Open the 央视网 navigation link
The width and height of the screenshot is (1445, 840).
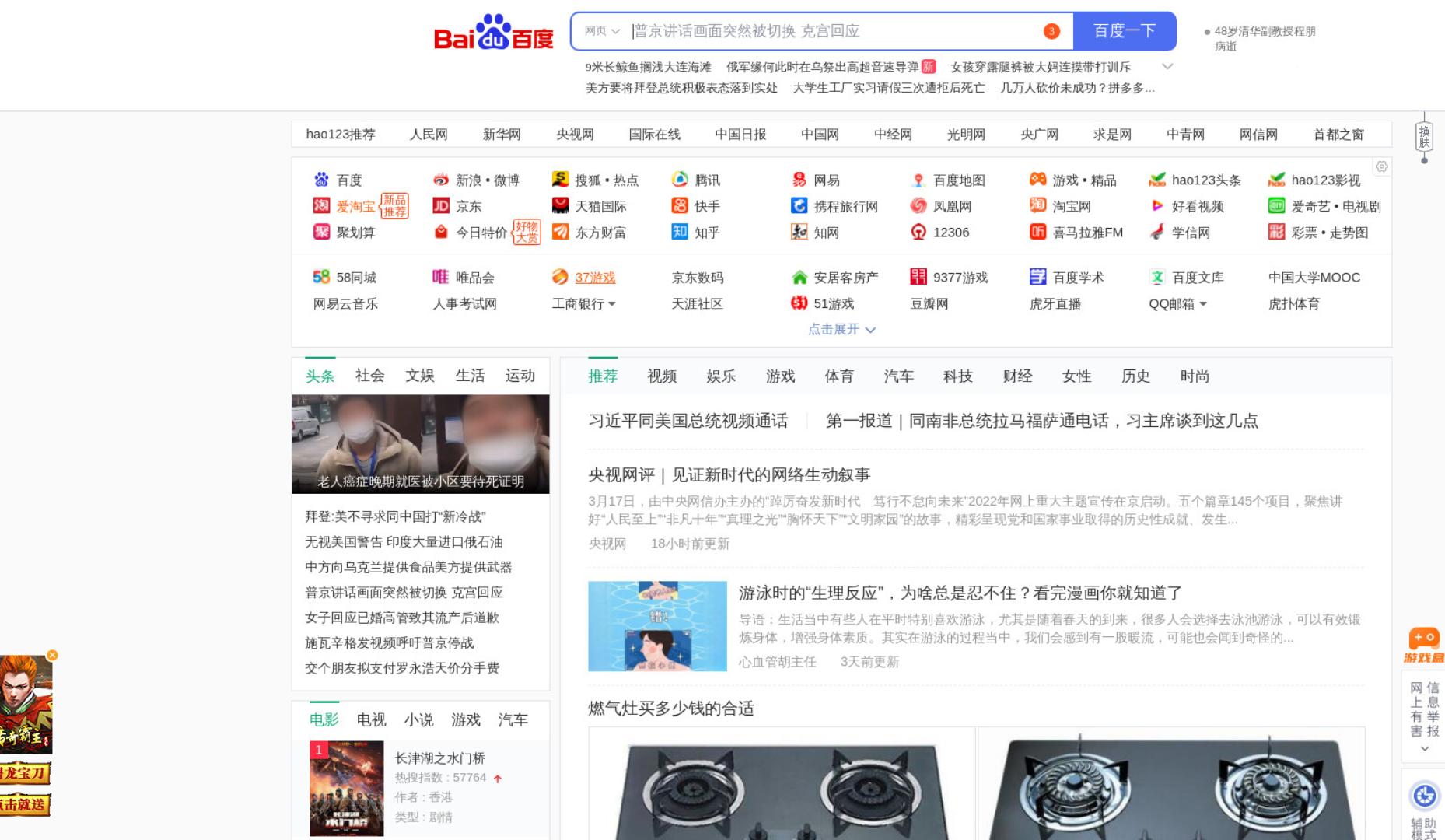575,135
